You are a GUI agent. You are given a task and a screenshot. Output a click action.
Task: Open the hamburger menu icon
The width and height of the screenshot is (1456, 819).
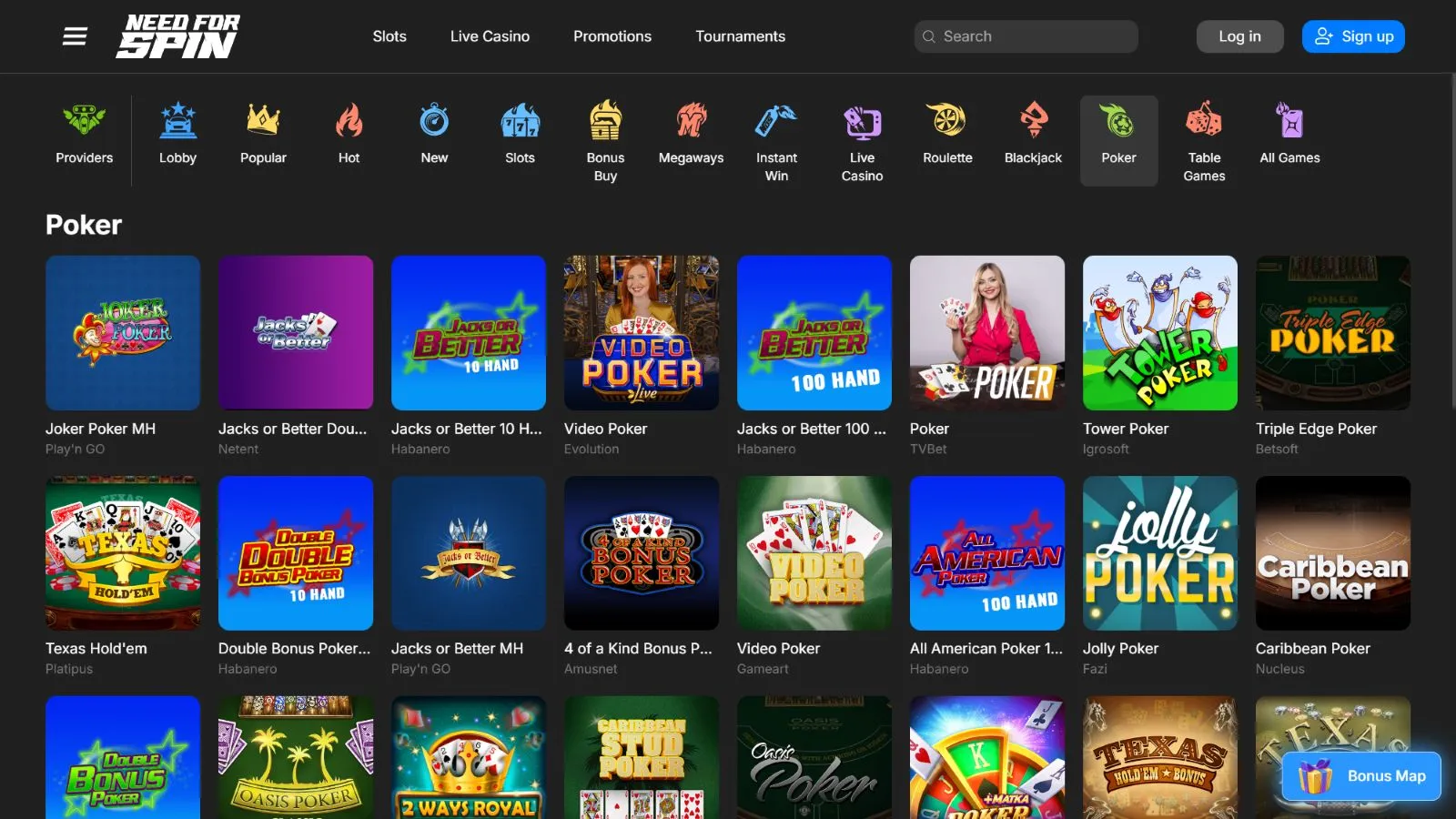click(75, 36)
